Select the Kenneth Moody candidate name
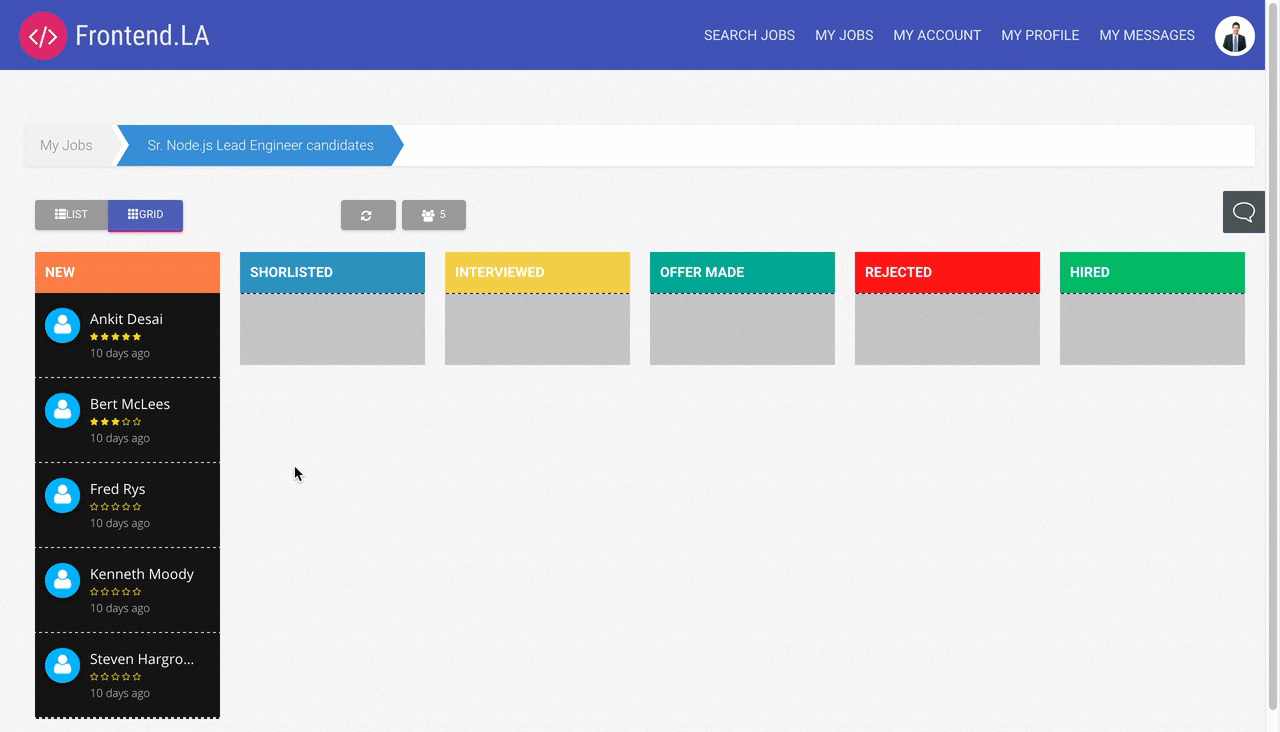Image resolution: width=1280 pixels, height=732 pixels. coord(142,574)
